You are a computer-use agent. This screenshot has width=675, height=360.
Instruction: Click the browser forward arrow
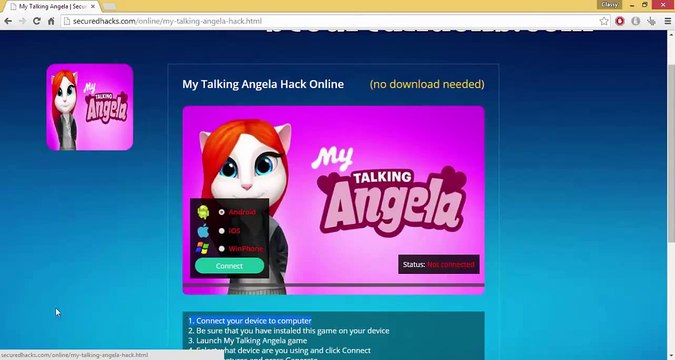(22, 21)
